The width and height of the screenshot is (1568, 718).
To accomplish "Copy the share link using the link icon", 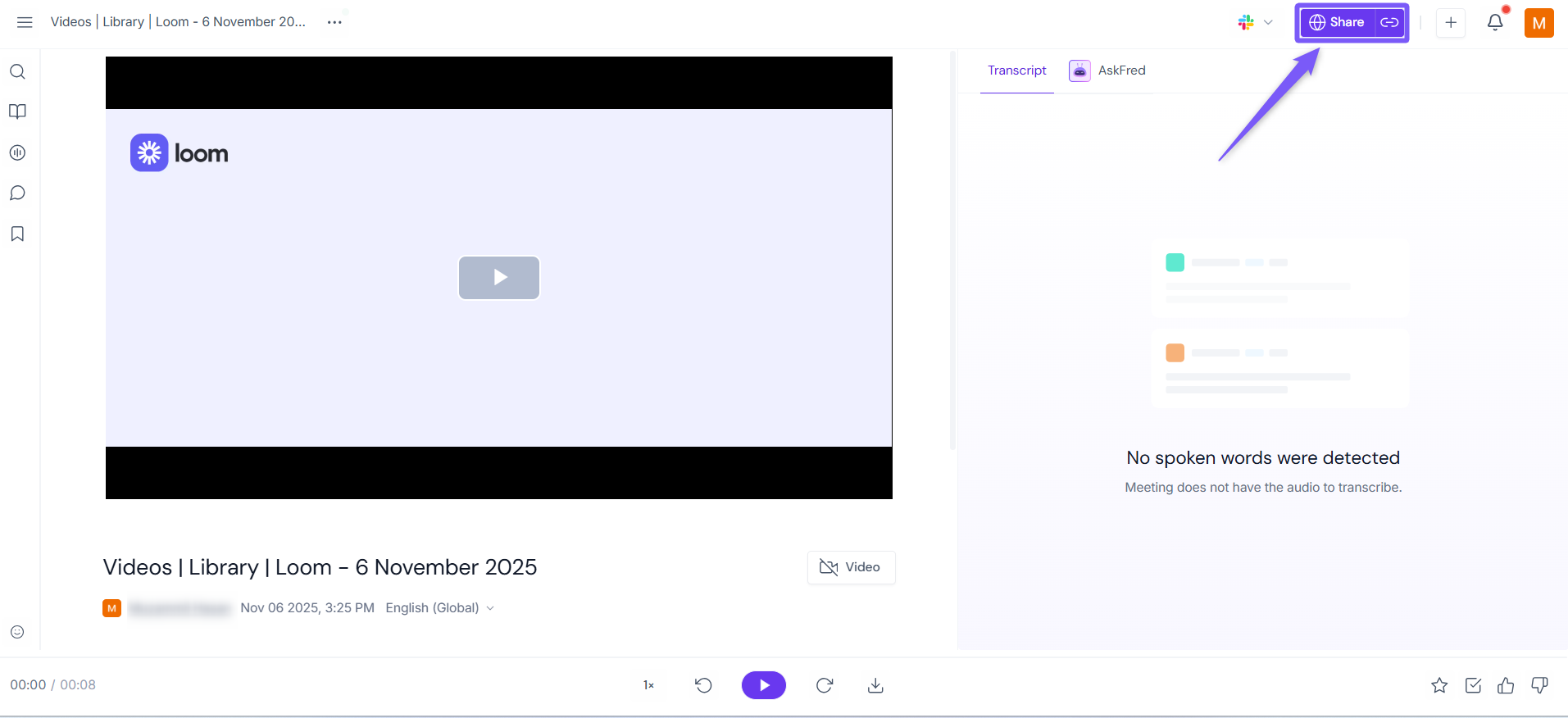I will 1389,22.
